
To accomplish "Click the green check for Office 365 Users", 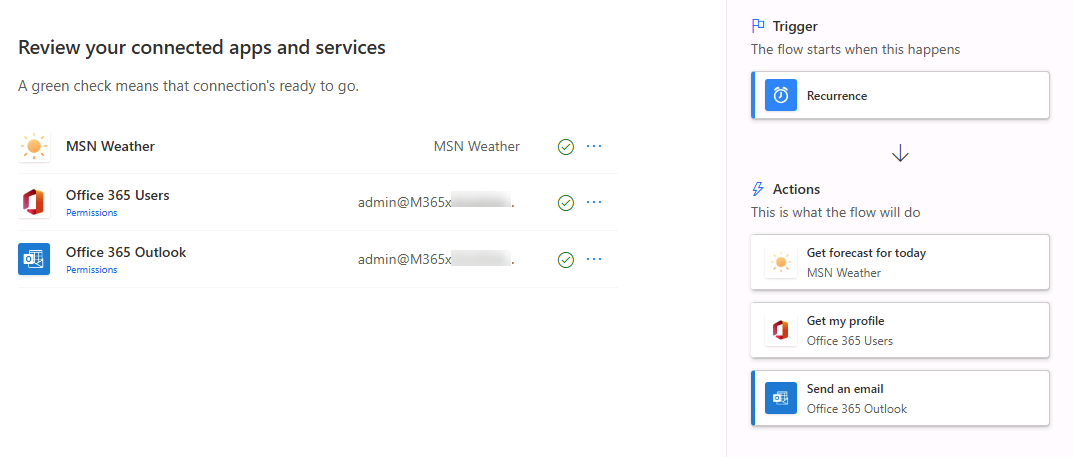I will tap(565, 203).
